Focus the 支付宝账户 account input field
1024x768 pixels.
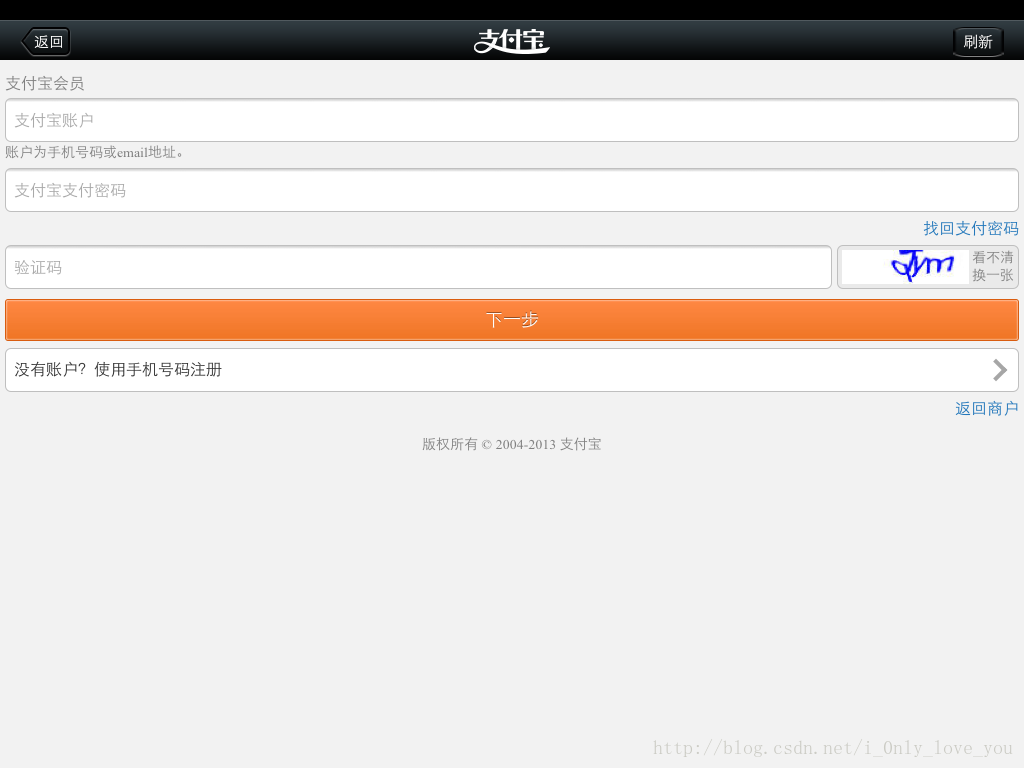(x=512, y=120)
